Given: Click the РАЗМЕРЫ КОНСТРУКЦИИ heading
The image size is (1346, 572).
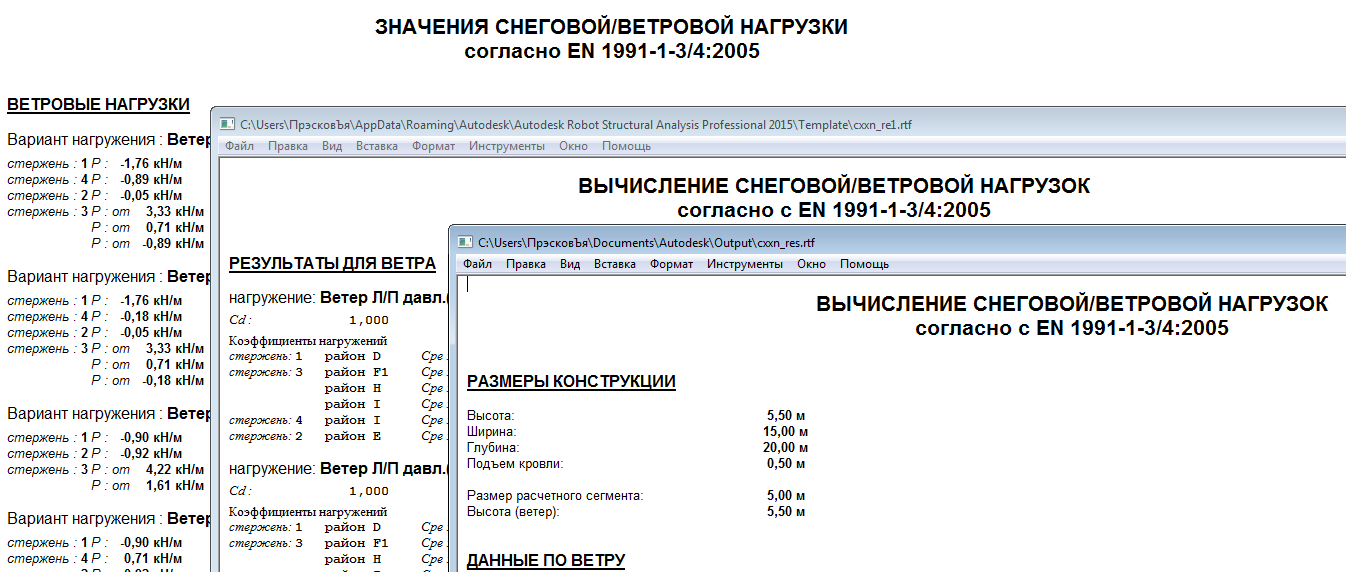Looking at the screenshot, I should point(571,381).
